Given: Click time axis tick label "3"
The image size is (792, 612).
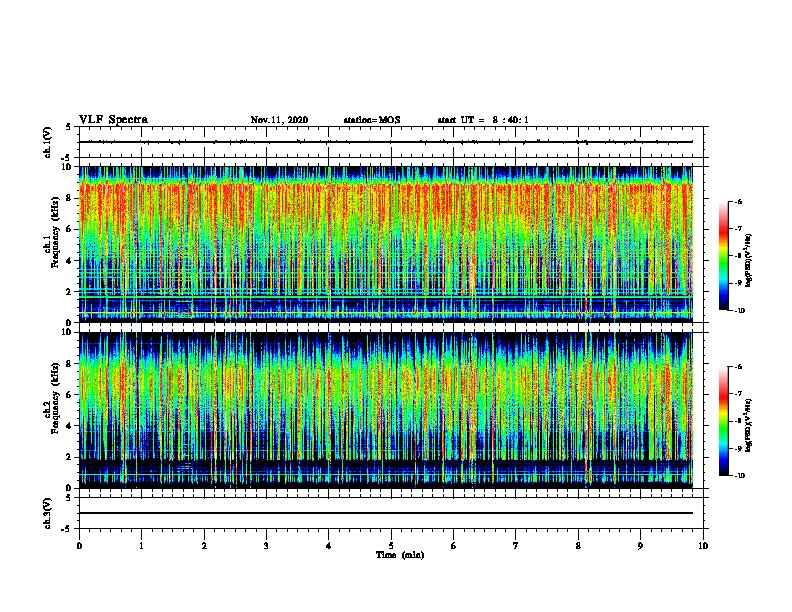Looking at the screenshot, I should point(266,546).
